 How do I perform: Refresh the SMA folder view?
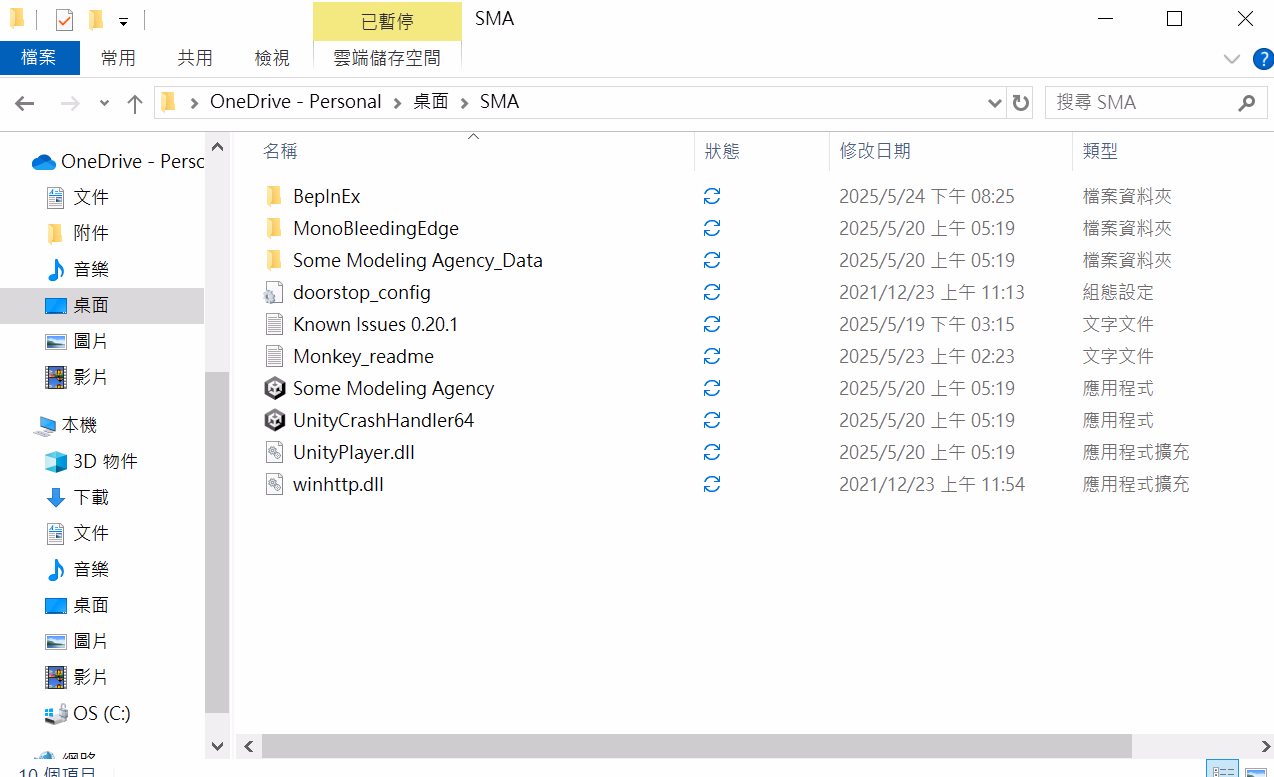point(1020,102)
